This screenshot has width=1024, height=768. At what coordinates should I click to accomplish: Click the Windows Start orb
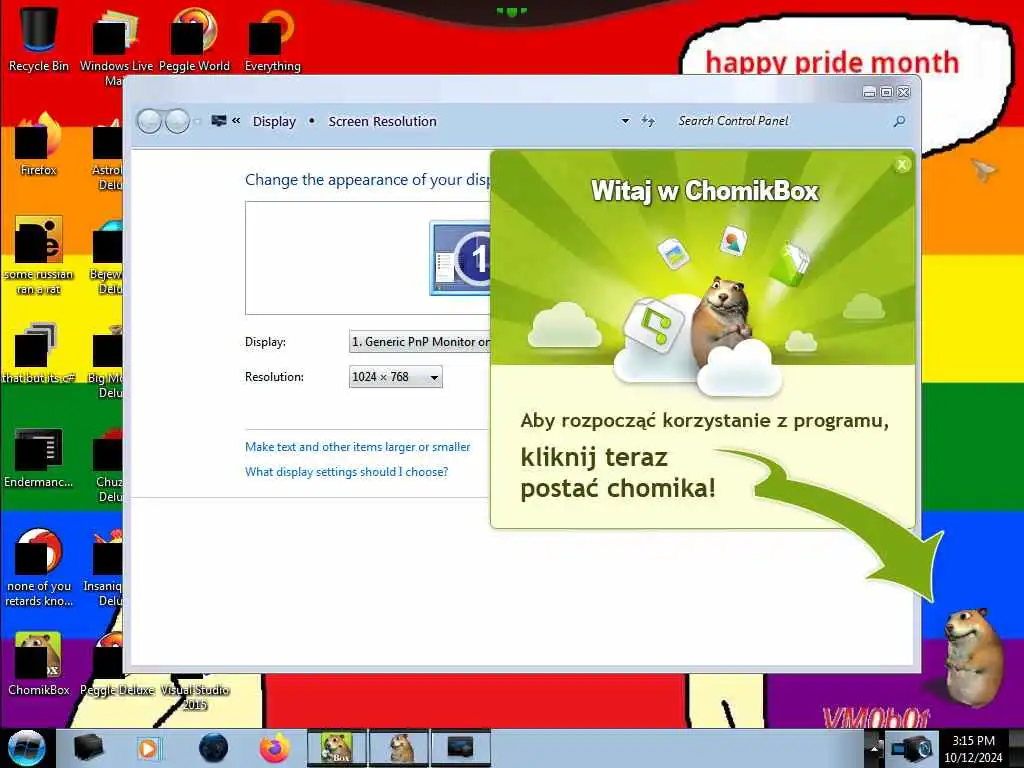tap(26, 748)
